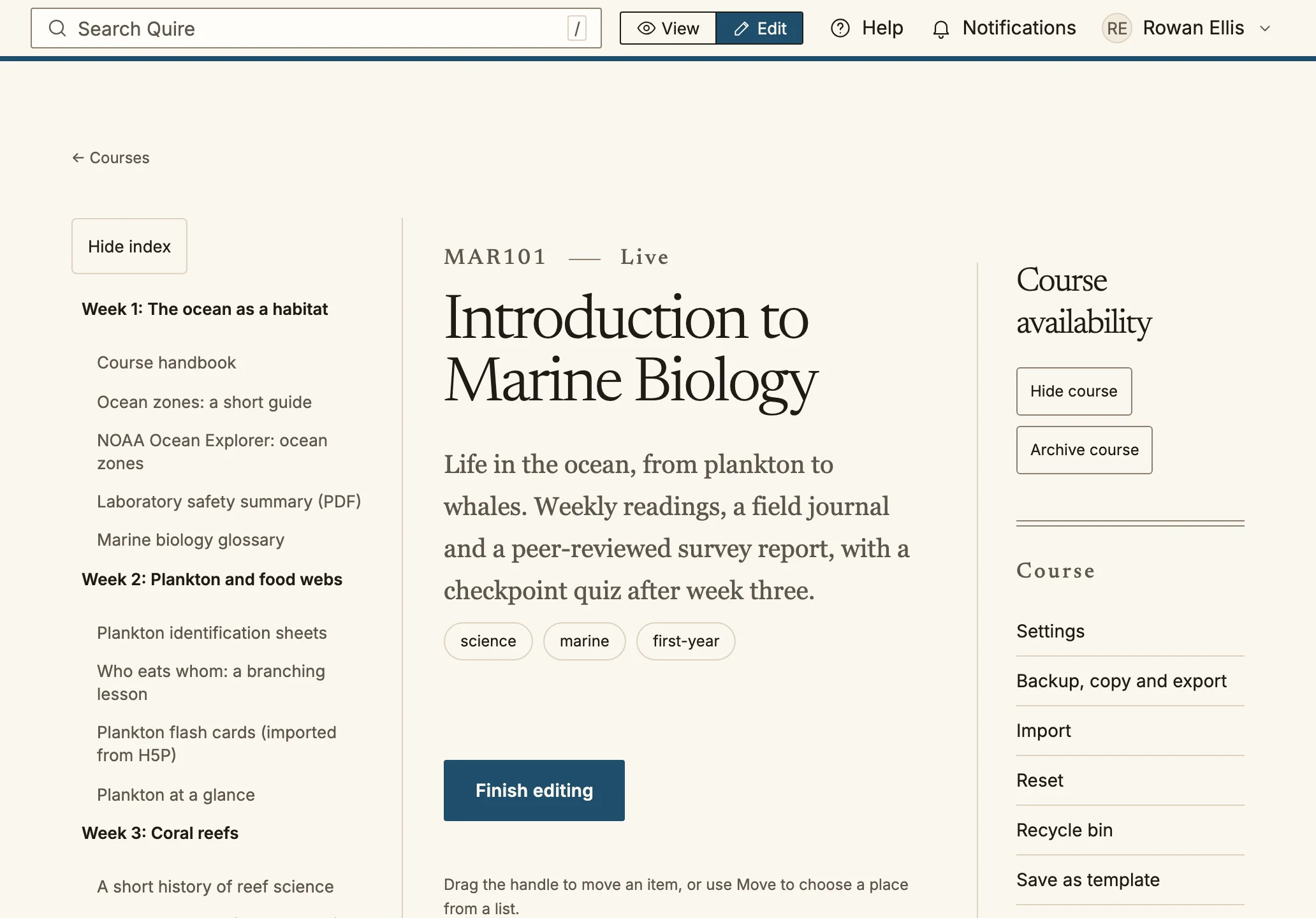This screenshot has height=918, width=1316.
Task: Open Laboratory safety summary (PDF)
Action: pyautogui.click(x=229, y=502)
